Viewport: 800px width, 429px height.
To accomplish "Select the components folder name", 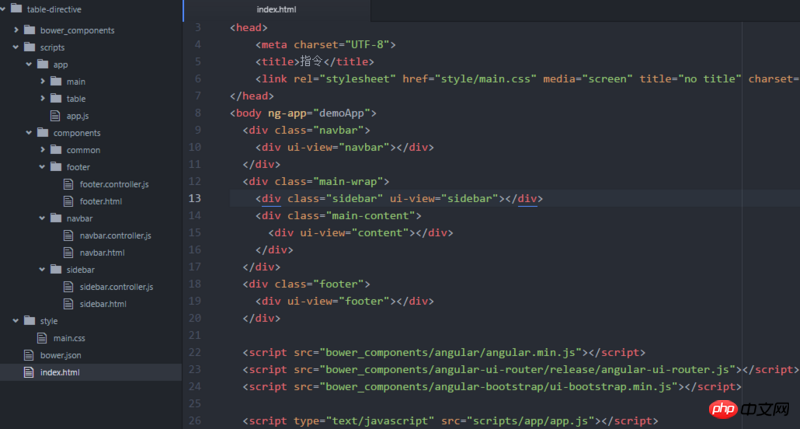I will pos(77,133).
